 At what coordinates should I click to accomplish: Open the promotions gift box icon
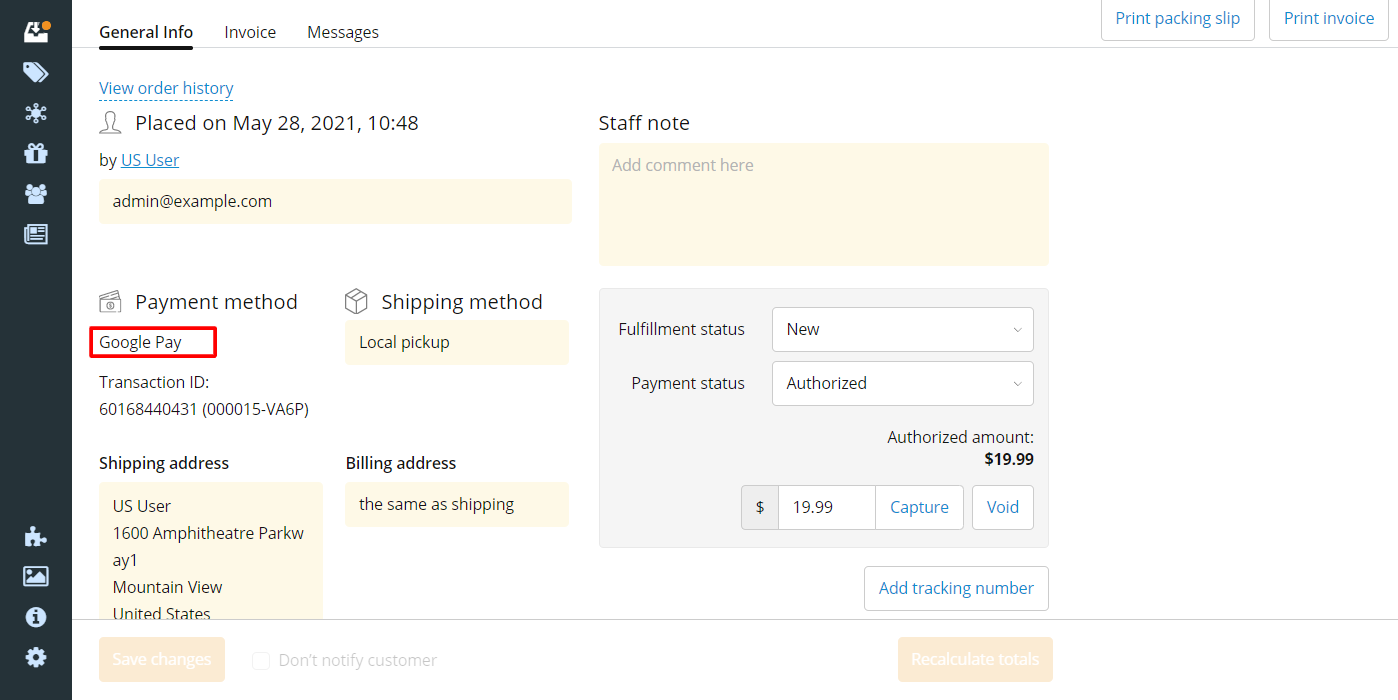[x=36, y=153]
